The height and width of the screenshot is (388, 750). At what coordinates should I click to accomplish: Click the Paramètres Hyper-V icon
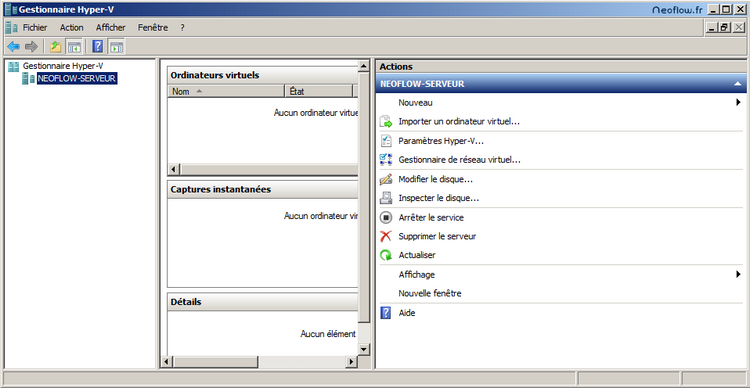386,141
